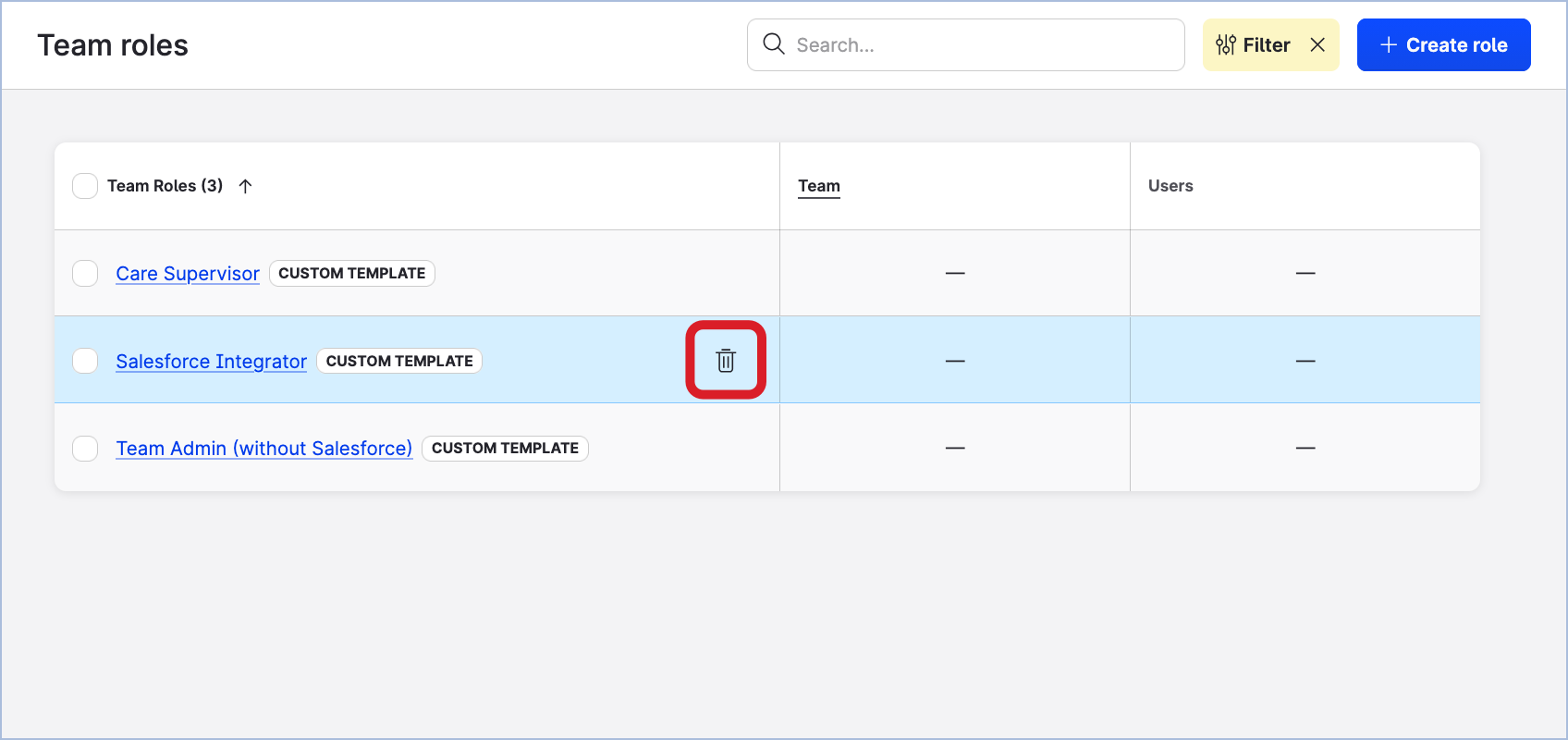Click the plus icon on Create role
Image resolution: width=1568 pixels, height=740 pixels.
[x=1388, y=45]
